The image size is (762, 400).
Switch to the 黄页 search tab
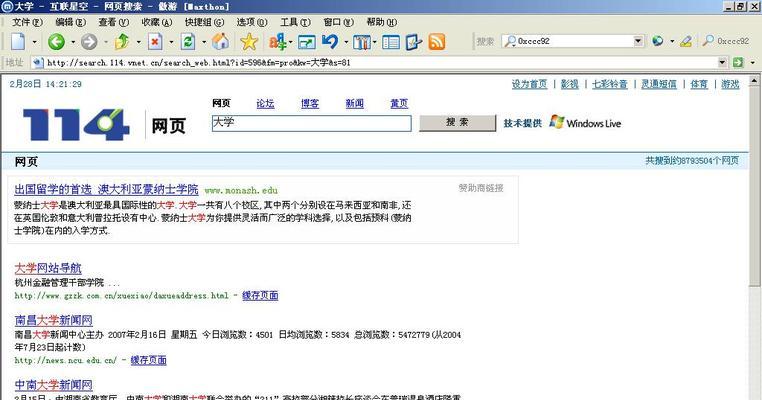point(399,104)
